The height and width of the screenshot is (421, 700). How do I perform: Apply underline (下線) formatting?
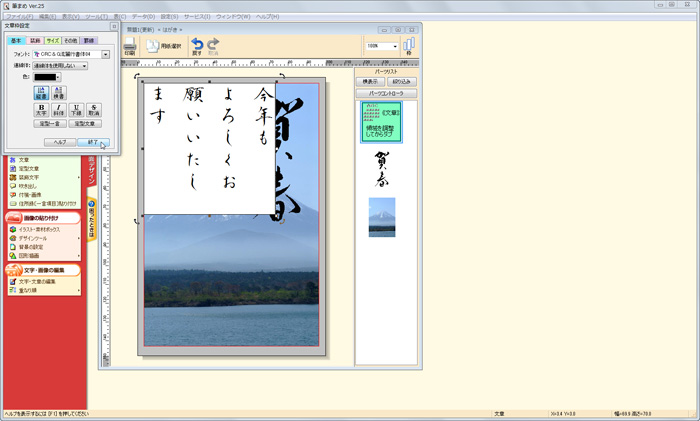pyautogui.click(x=76, y=110)
